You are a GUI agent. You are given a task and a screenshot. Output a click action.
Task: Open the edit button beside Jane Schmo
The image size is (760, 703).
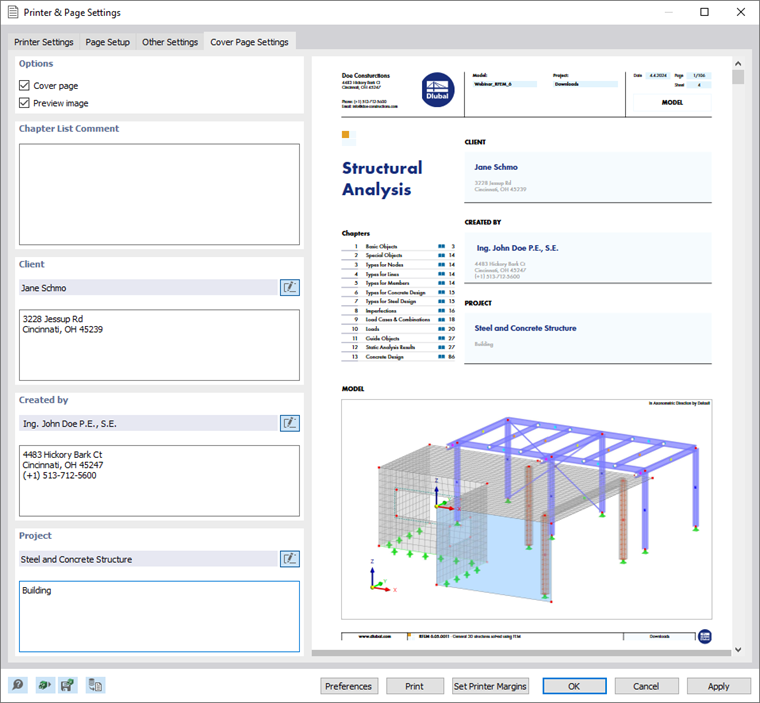click(x=290, y=288)
